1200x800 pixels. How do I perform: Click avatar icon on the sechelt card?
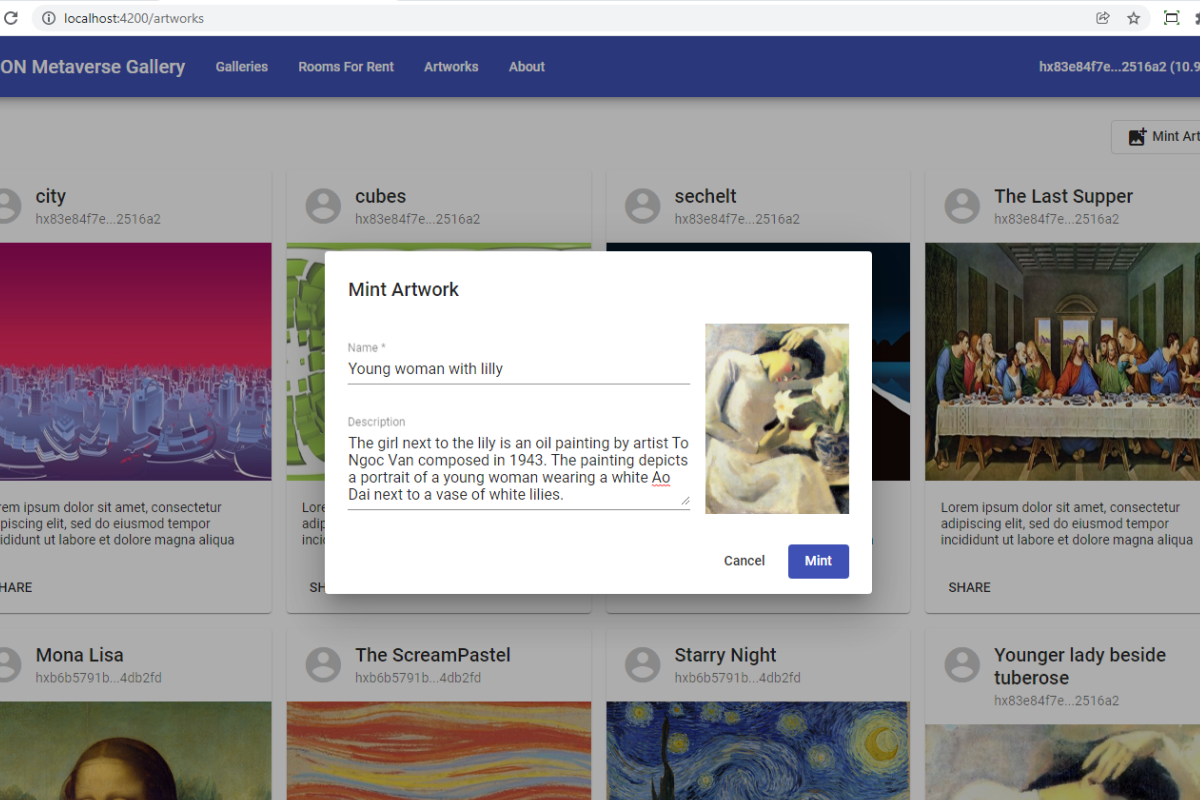pos(642,206)
